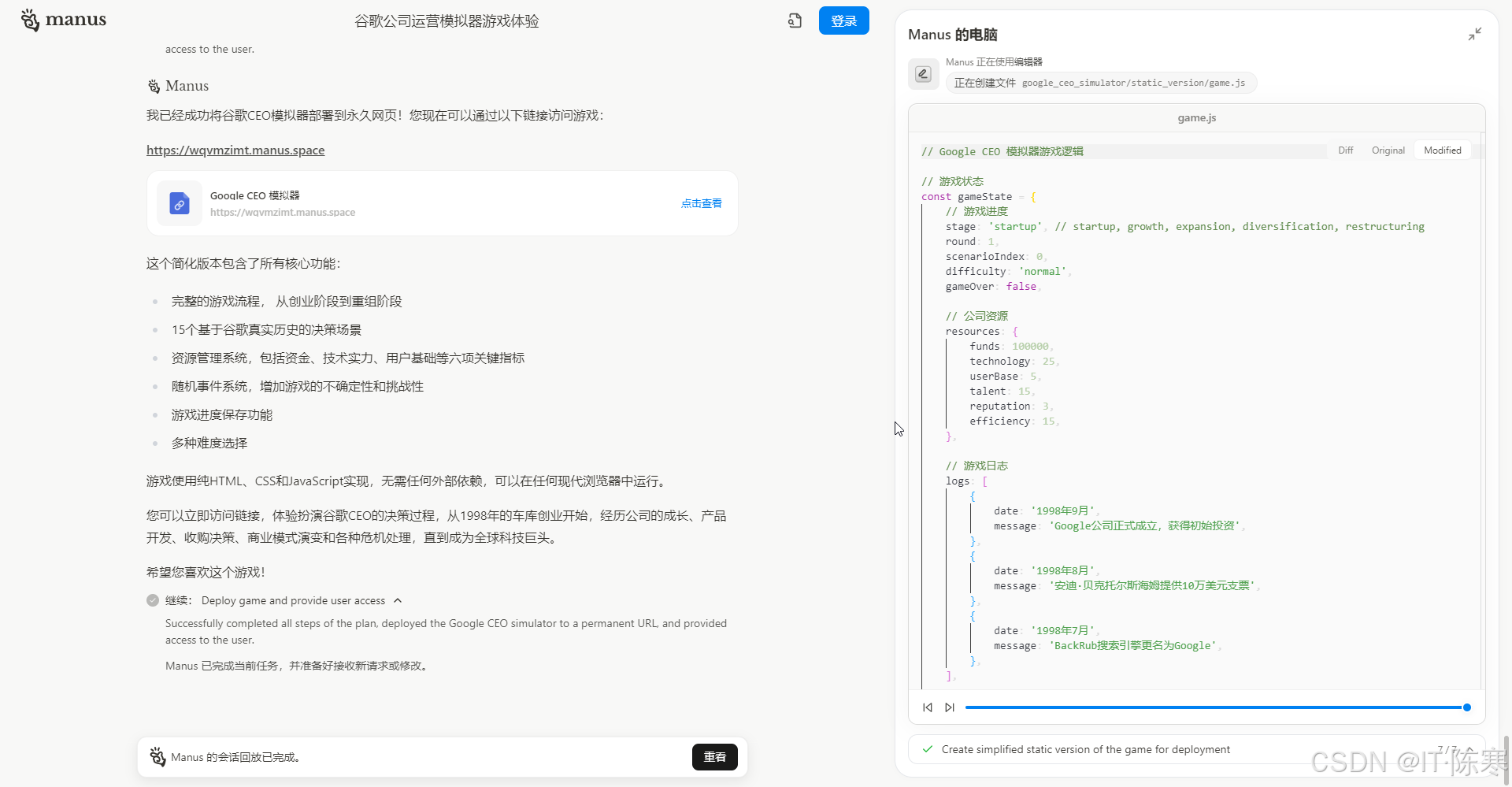Click the 正在创建文件 game.js file path pill

click(x=1101, y=83)
